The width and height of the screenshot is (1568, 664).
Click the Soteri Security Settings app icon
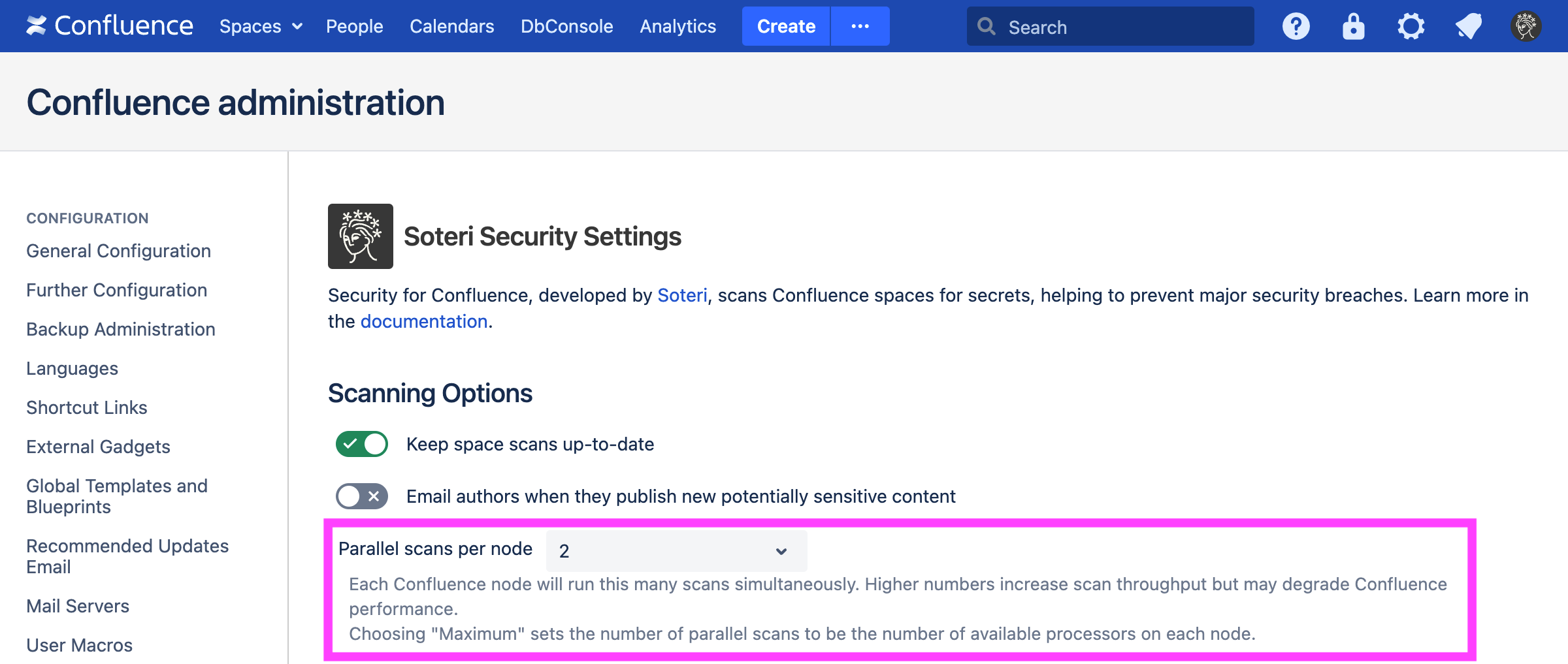pos(360,236)
